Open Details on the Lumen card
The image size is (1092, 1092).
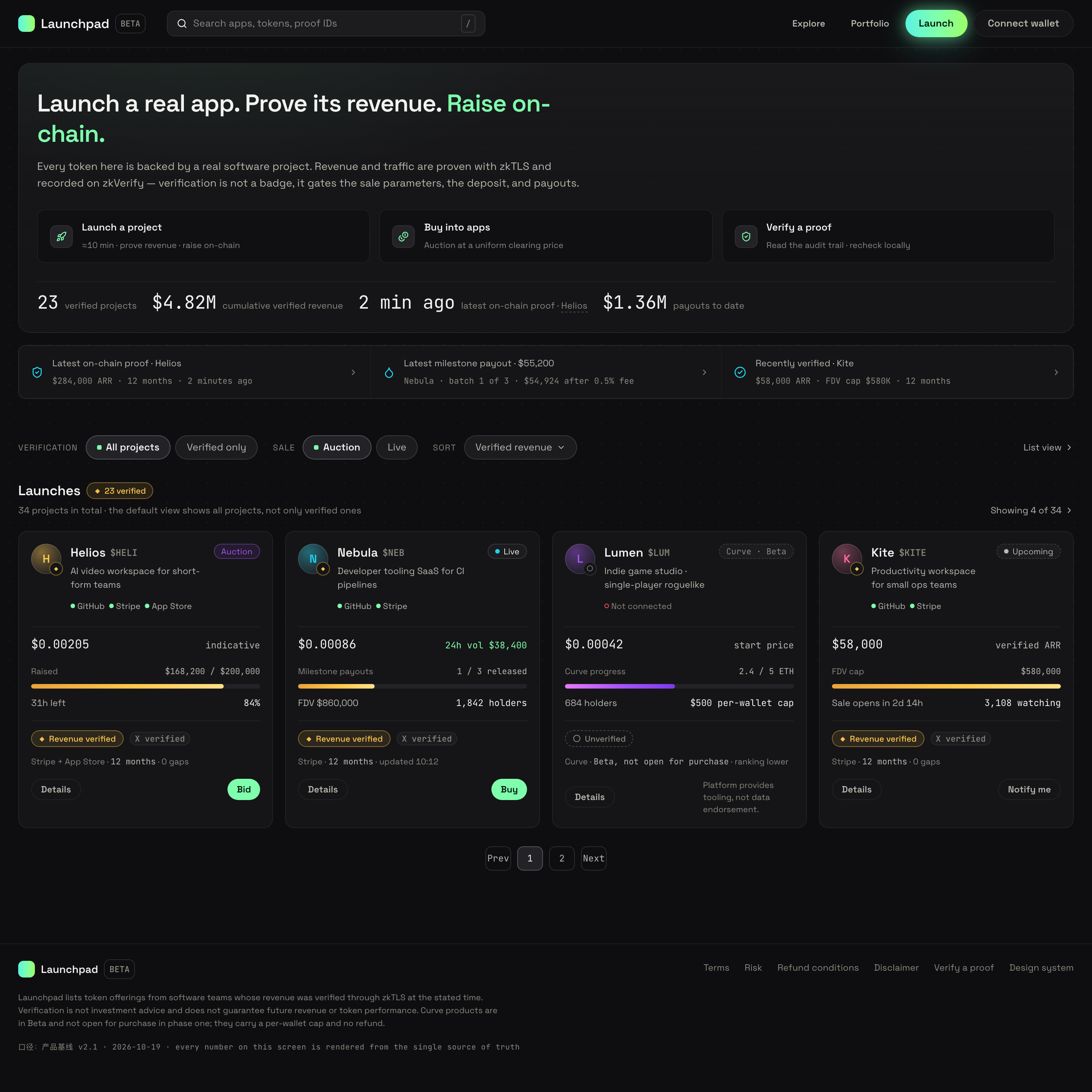pyautogui.click(x=590, y=797)
